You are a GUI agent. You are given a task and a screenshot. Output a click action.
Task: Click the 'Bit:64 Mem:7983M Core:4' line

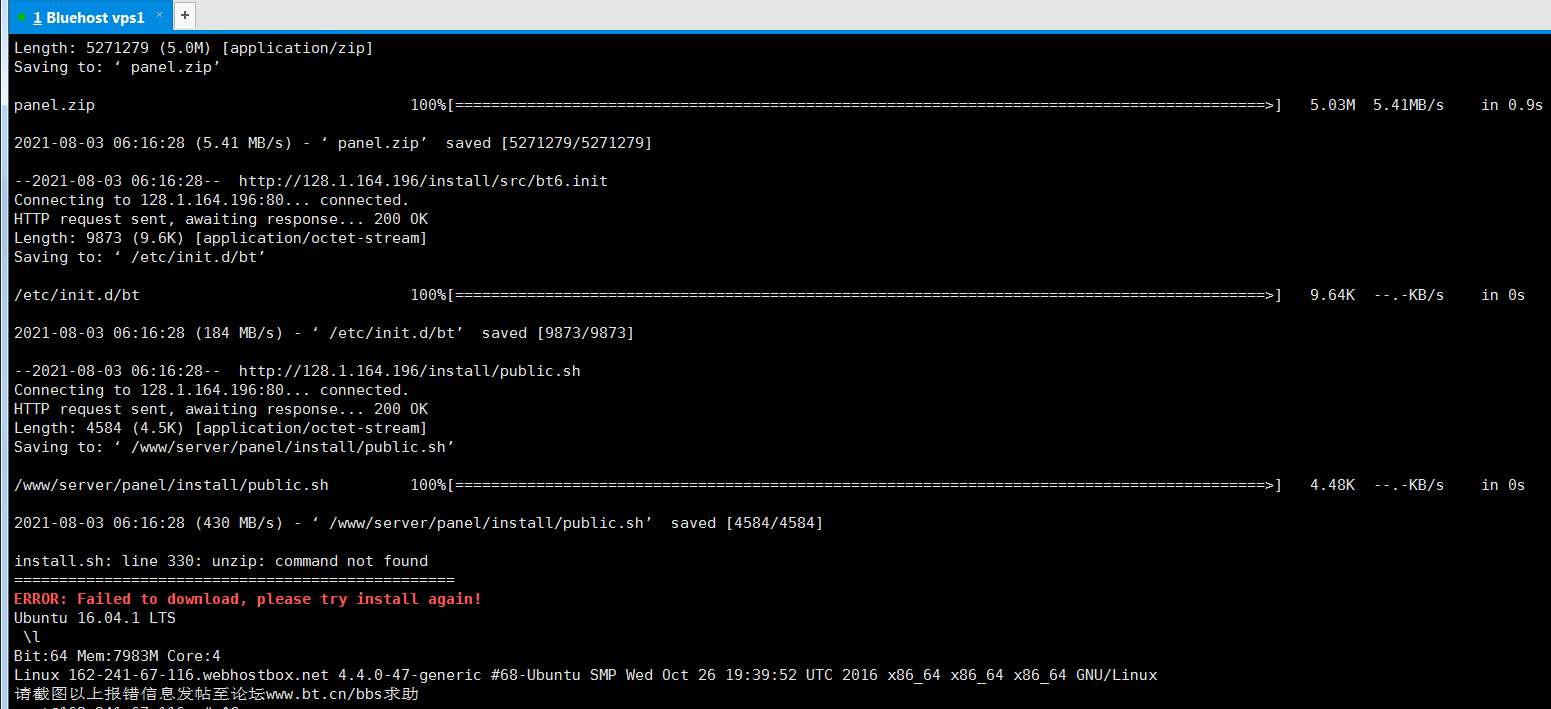pos(117,656)
